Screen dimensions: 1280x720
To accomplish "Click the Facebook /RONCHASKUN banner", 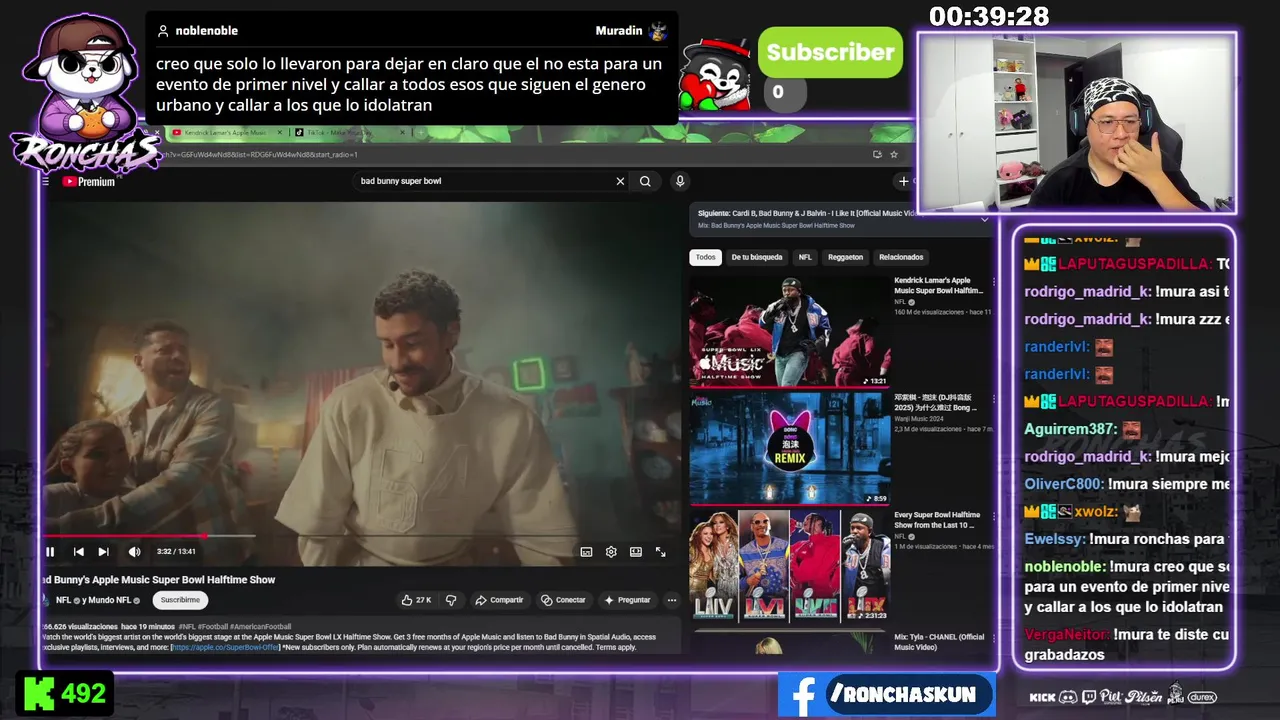I will [x=886, y=695].
